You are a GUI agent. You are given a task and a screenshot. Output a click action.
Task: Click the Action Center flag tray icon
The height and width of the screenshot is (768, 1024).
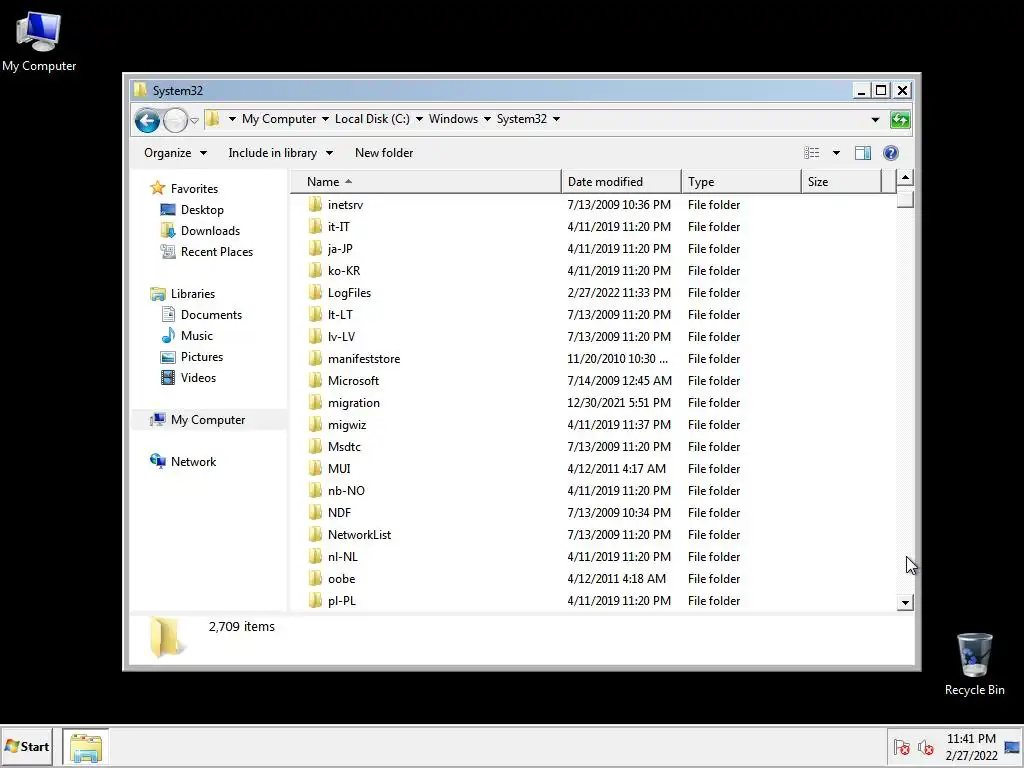point(902,747)
